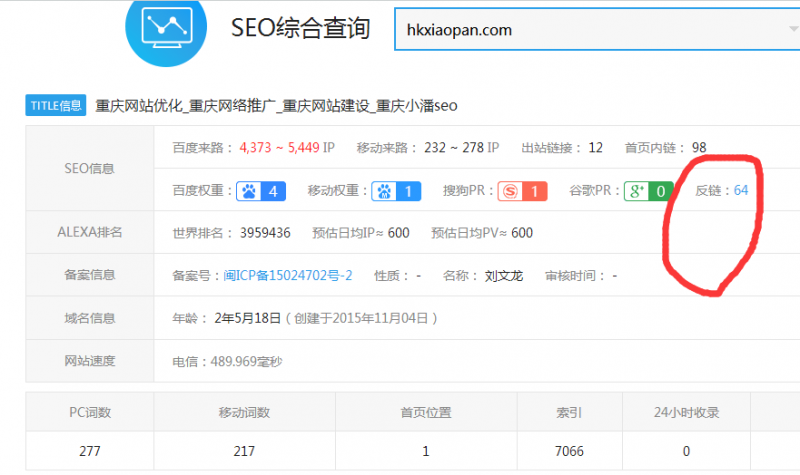Click the 移动词数 value 217
Screen dimensions: 800x475
click(x=244, y=451)
